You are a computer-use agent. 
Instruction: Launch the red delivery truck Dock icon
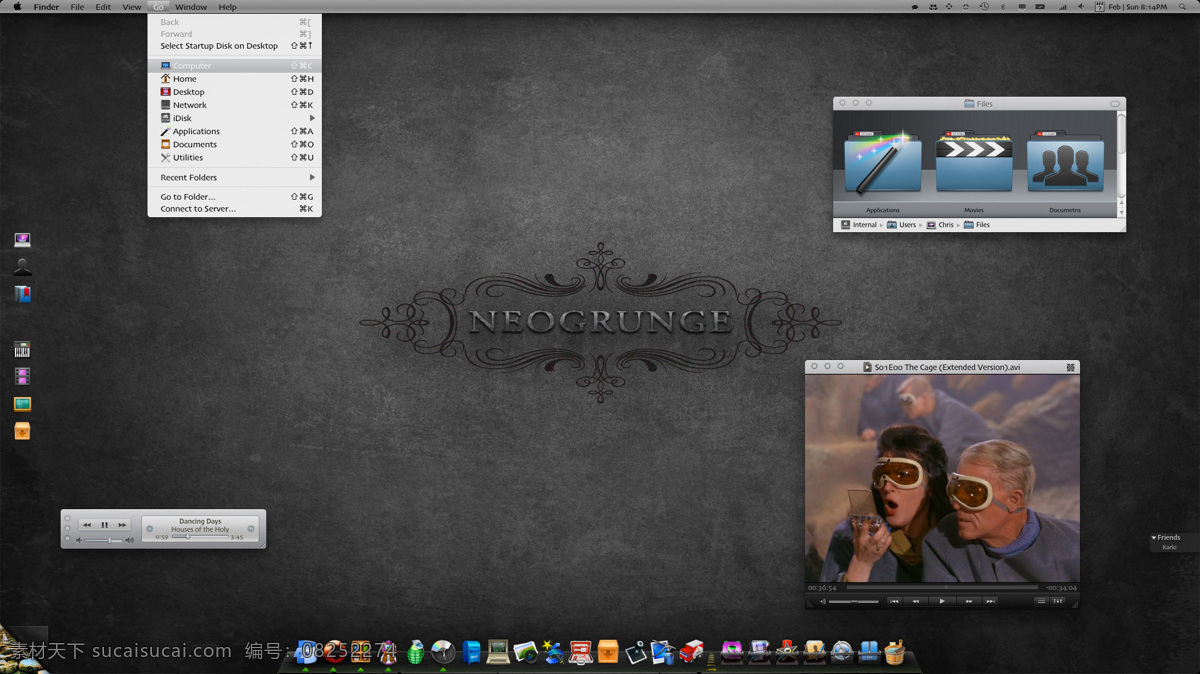691,652
